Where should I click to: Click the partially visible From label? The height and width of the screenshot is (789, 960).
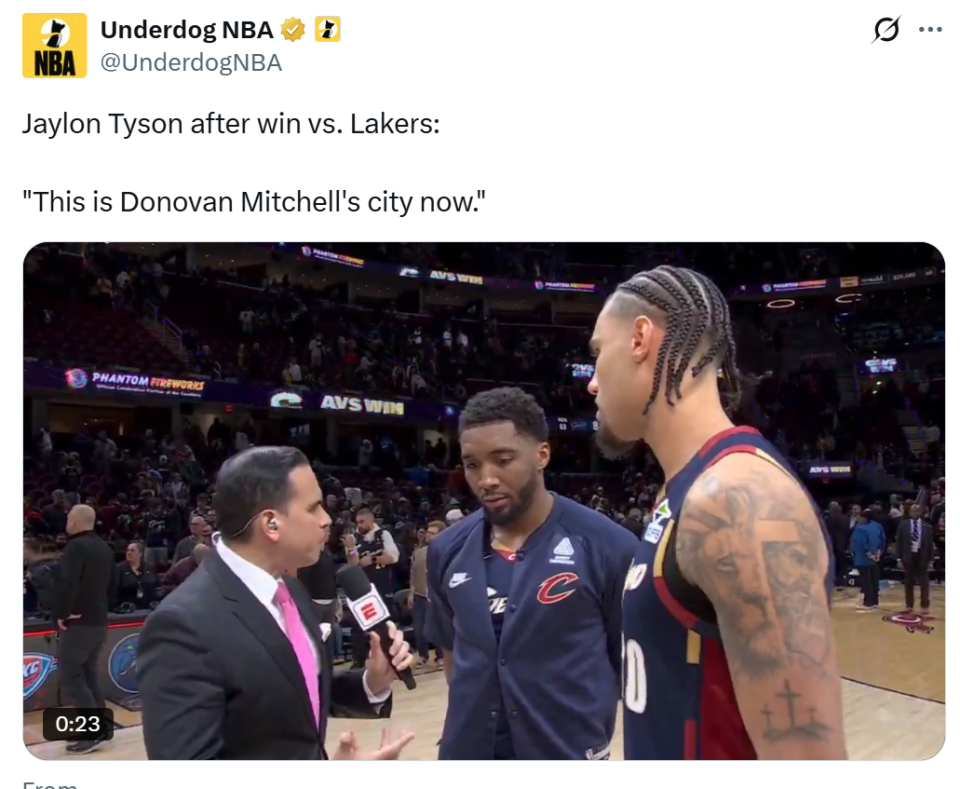pos(50,784)
